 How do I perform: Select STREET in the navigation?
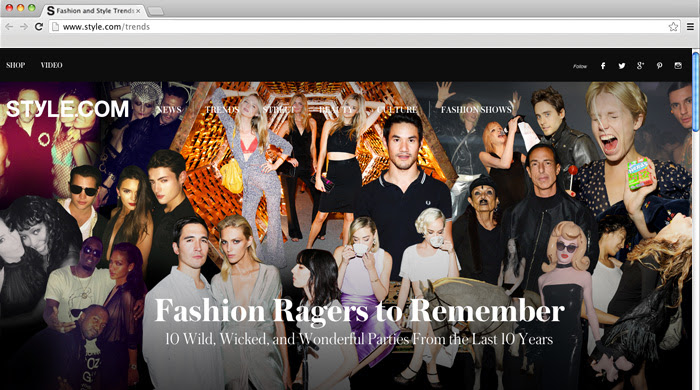coord(278,110)
